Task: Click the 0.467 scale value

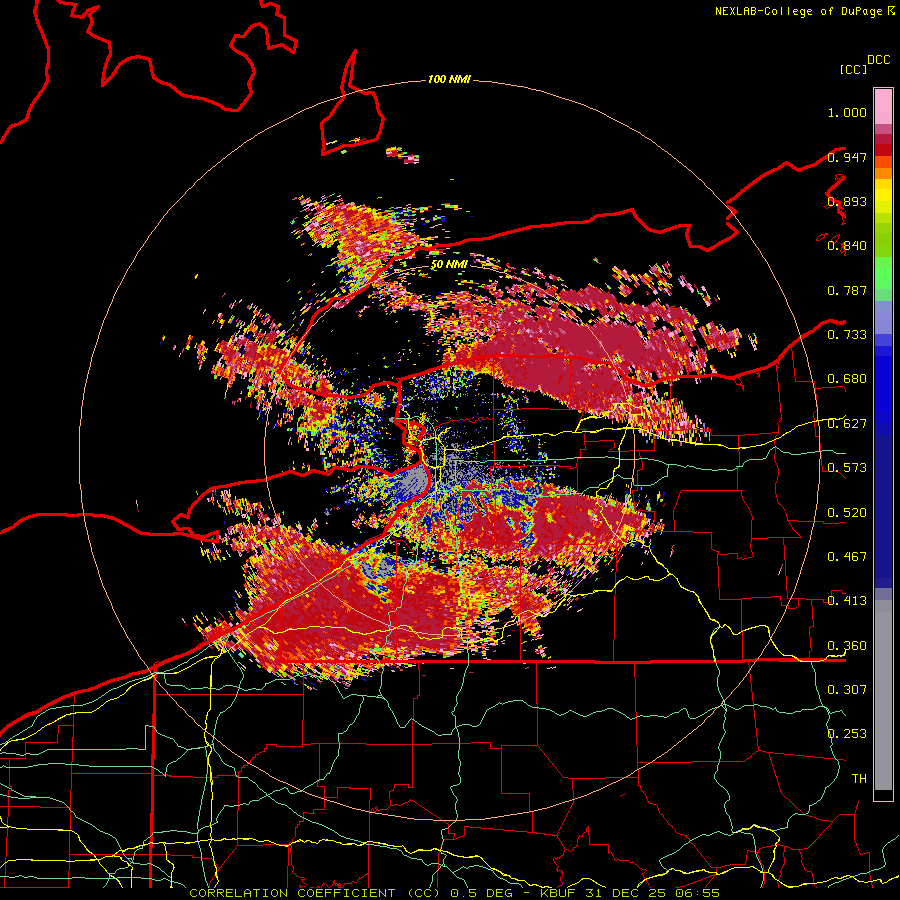Action: click(847, 557)
